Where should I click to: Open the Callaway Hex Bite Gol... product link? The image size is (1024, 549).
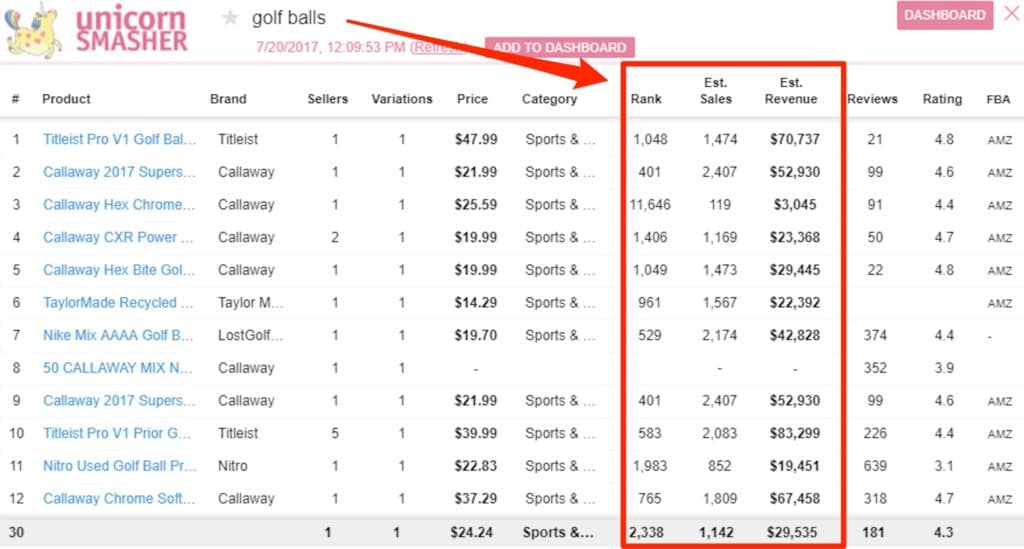[119, 270]
